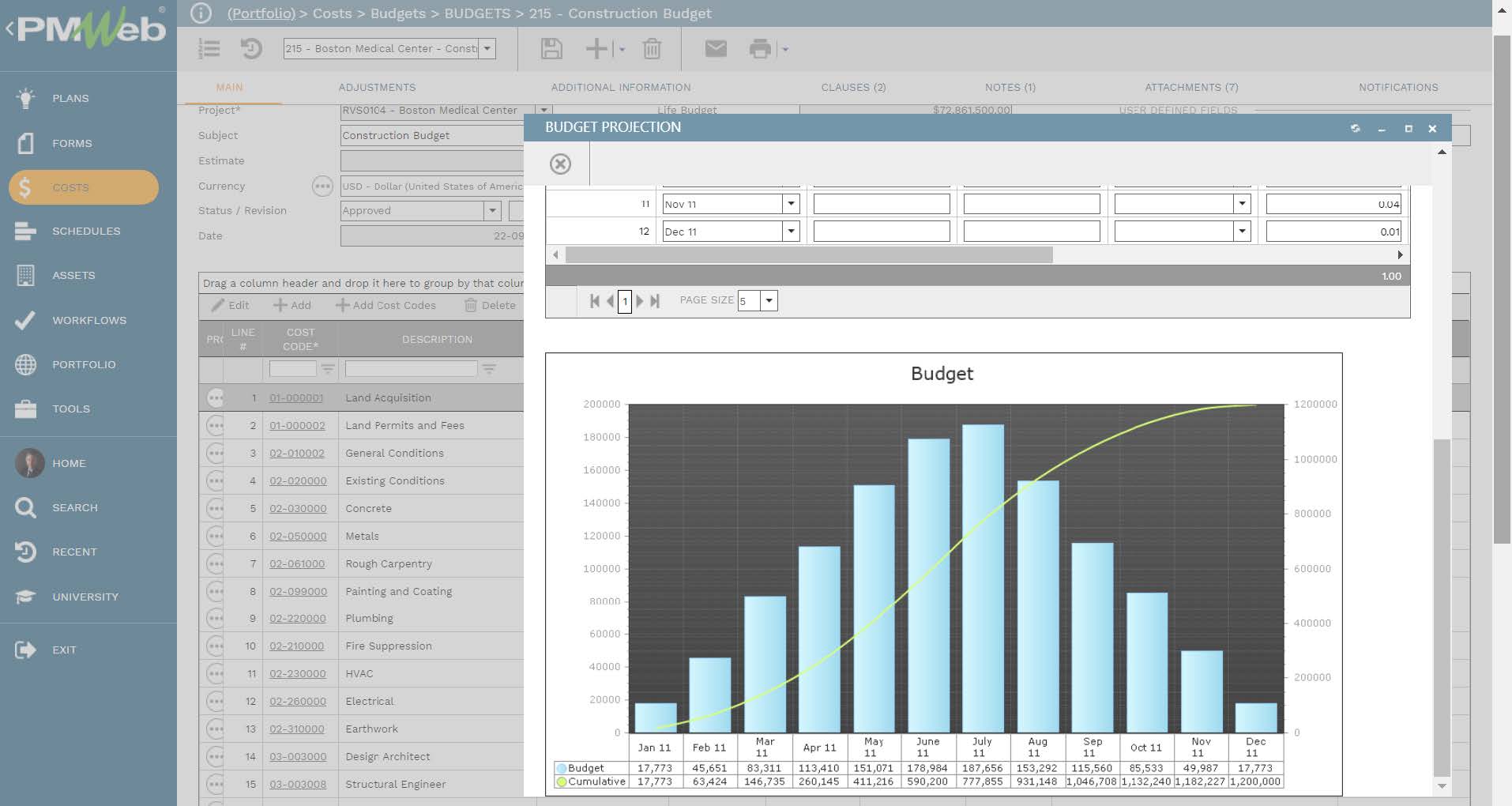
Task: Click the list view icon in toolbar
Action: point(209,49)
